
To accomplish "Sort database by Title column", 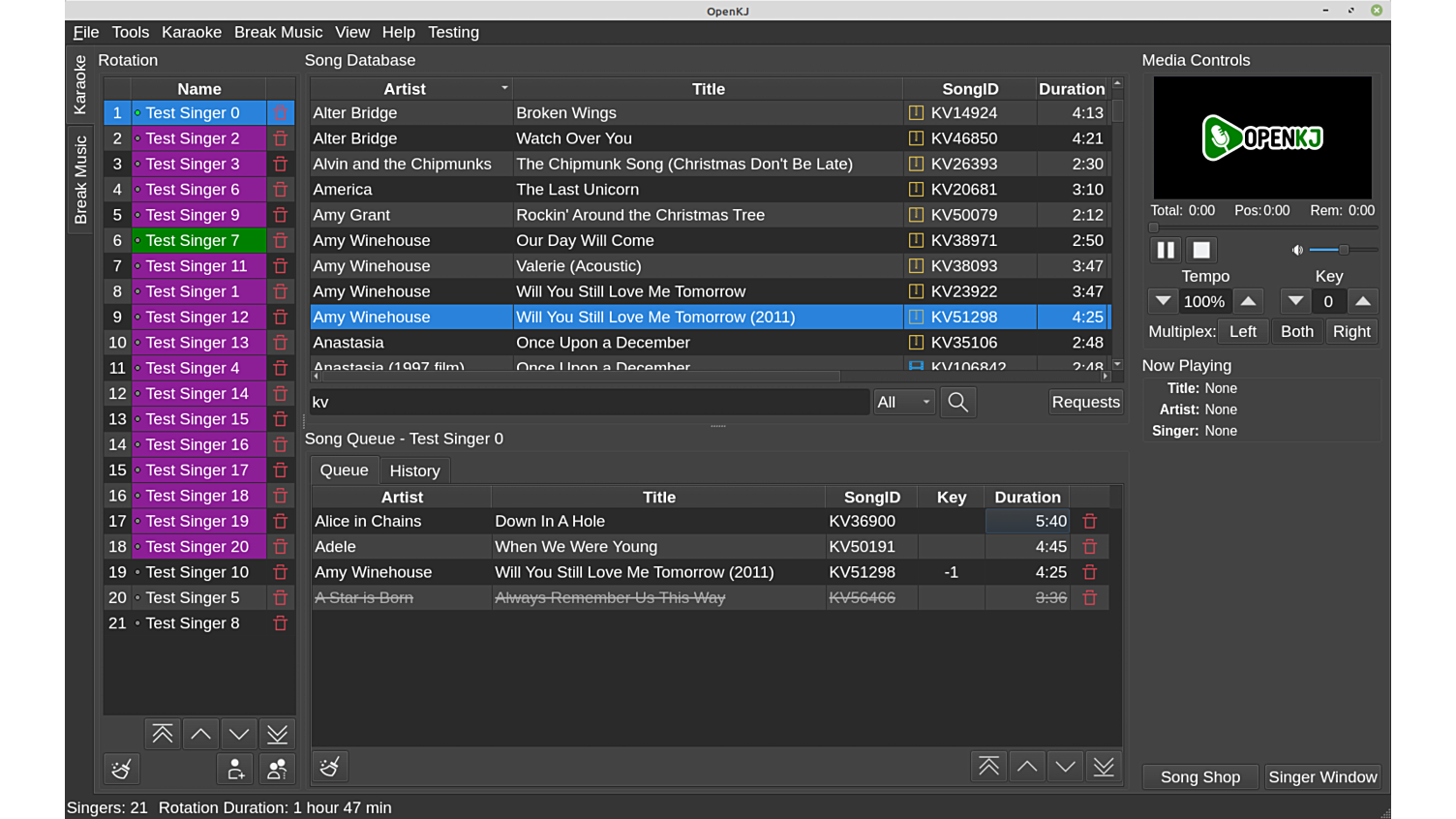I will pos(708,89).
